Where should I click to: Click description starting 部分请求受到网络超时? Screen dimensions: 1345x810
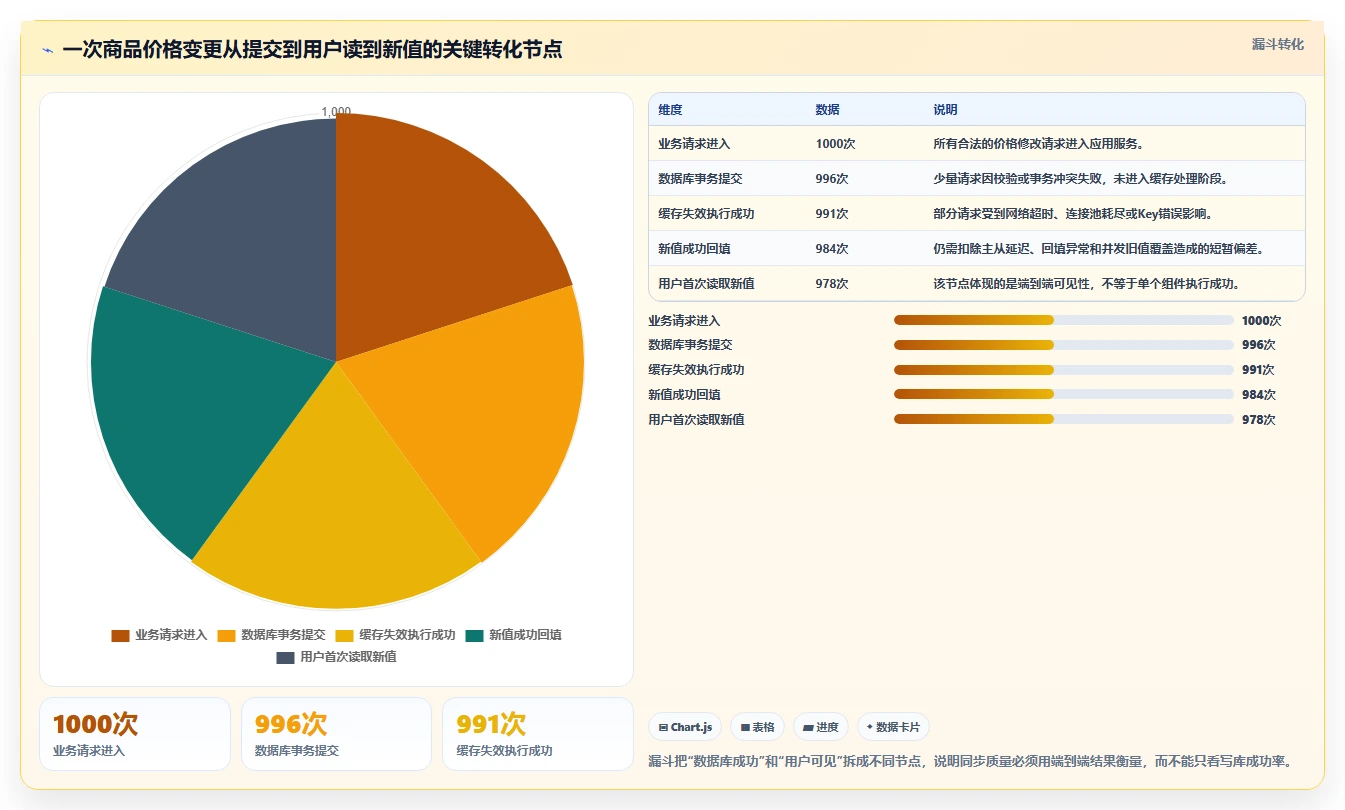click(1073, 214)
